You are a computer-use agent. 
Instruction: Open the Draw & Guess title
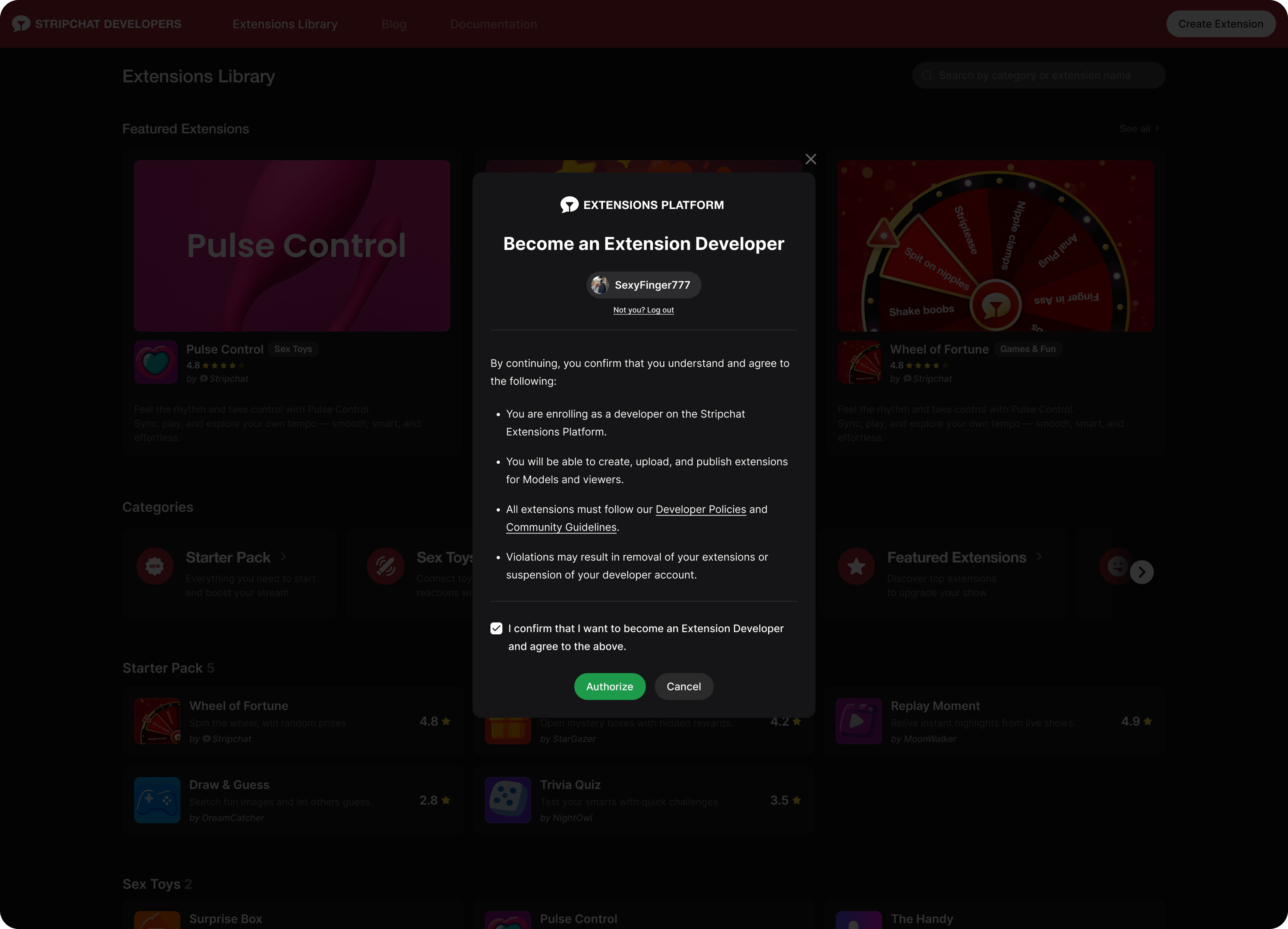click(x=229, y=784)
